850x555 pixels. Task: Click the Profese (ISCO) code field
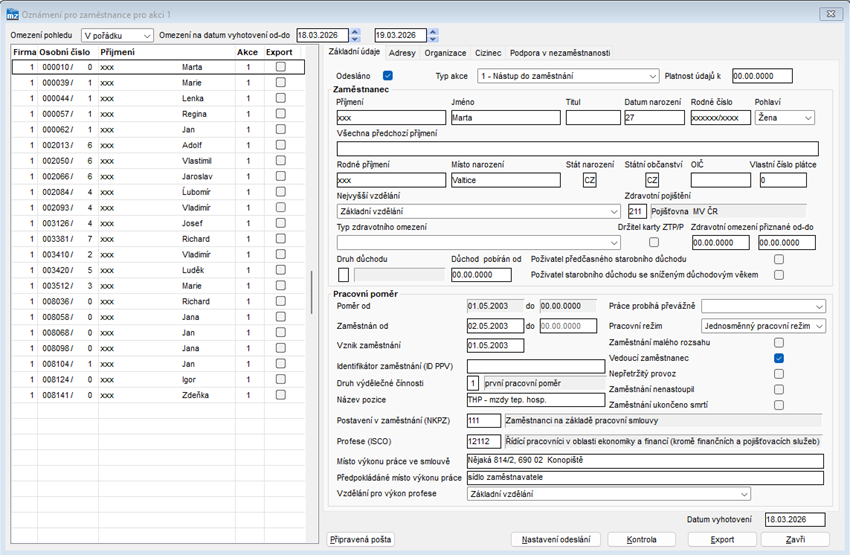click(x=484, y=441)
